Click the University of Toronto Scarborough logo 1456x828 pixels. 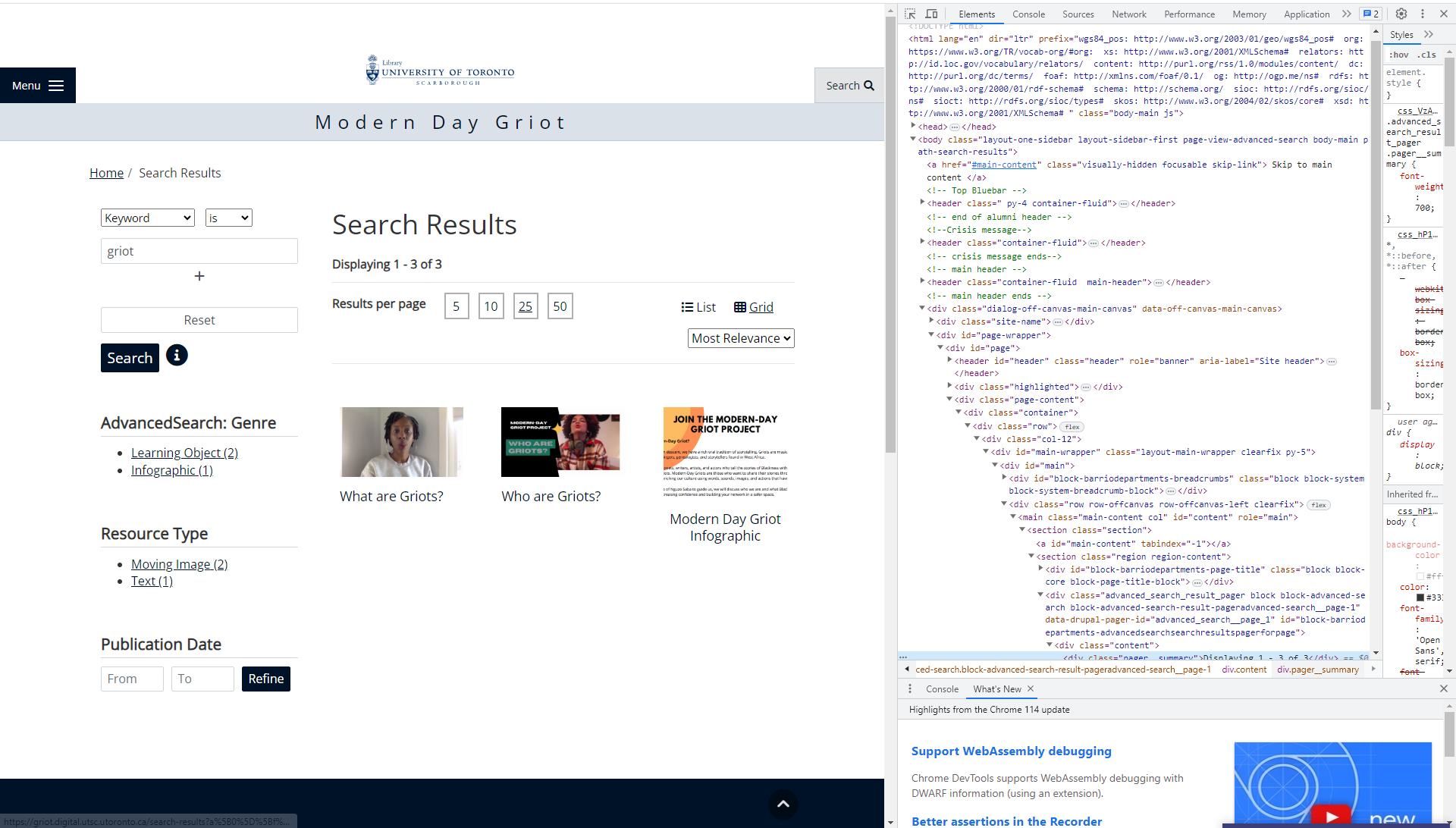tap(441, 71)
